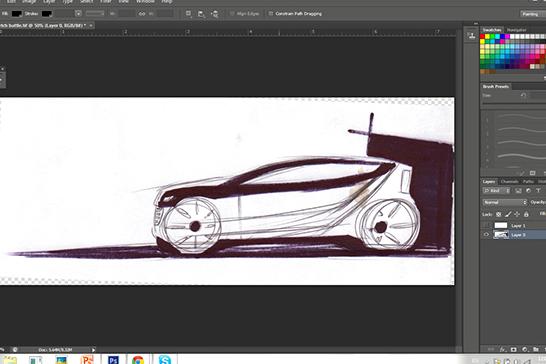
Task: Toggle lock transparent pixels
Action: coord(499,214)
